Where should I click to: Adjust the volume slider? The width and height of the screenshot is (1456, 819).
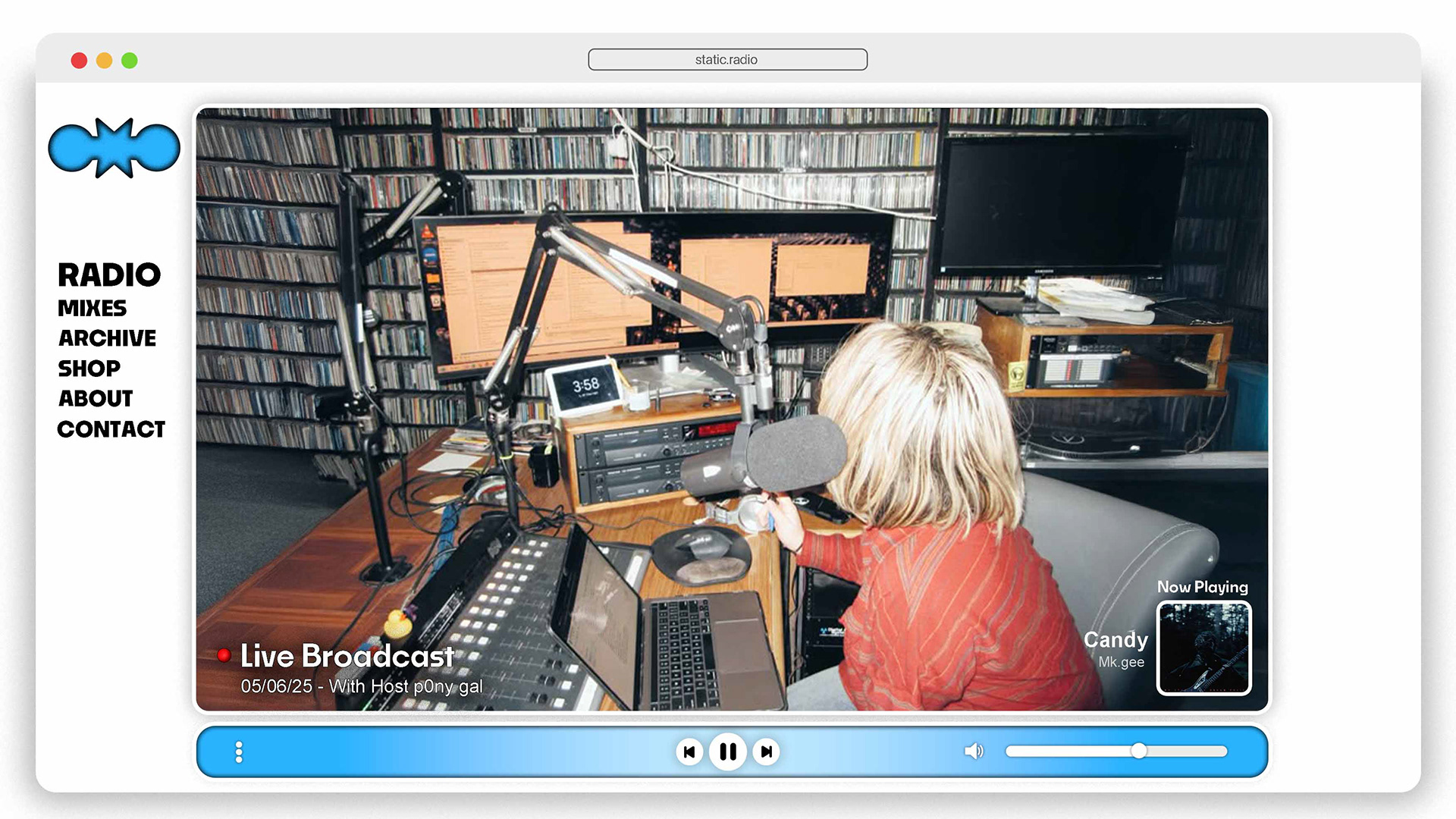[x=1116, y=751]
